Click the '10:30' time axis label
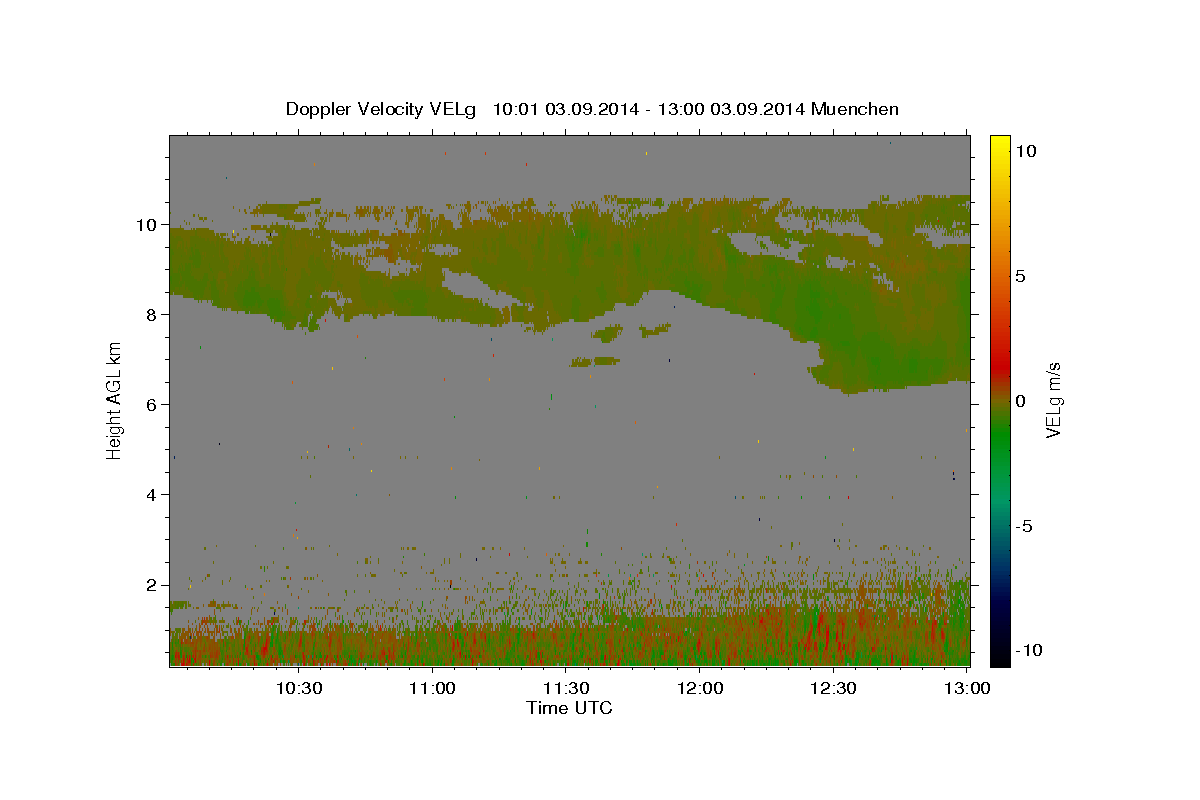The image size is (1200, 800). pos(299,688)
